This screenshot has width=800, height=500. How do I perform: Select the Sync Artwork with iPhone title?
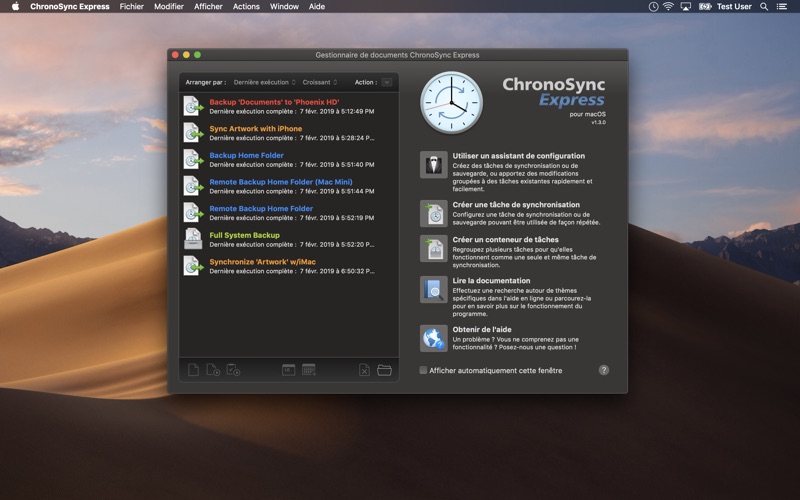(x=256, y=129)
